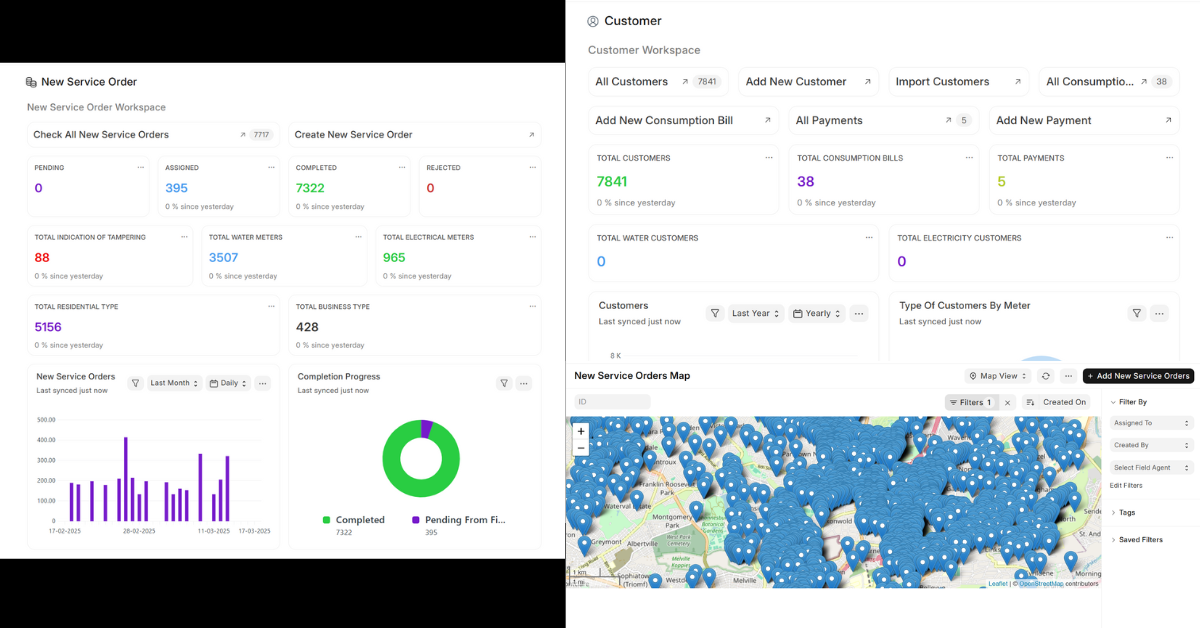Viewport: 1200px width, 628px height.
Task: Click the map zoom out (−) button
Action: click(x=581, y=448)
